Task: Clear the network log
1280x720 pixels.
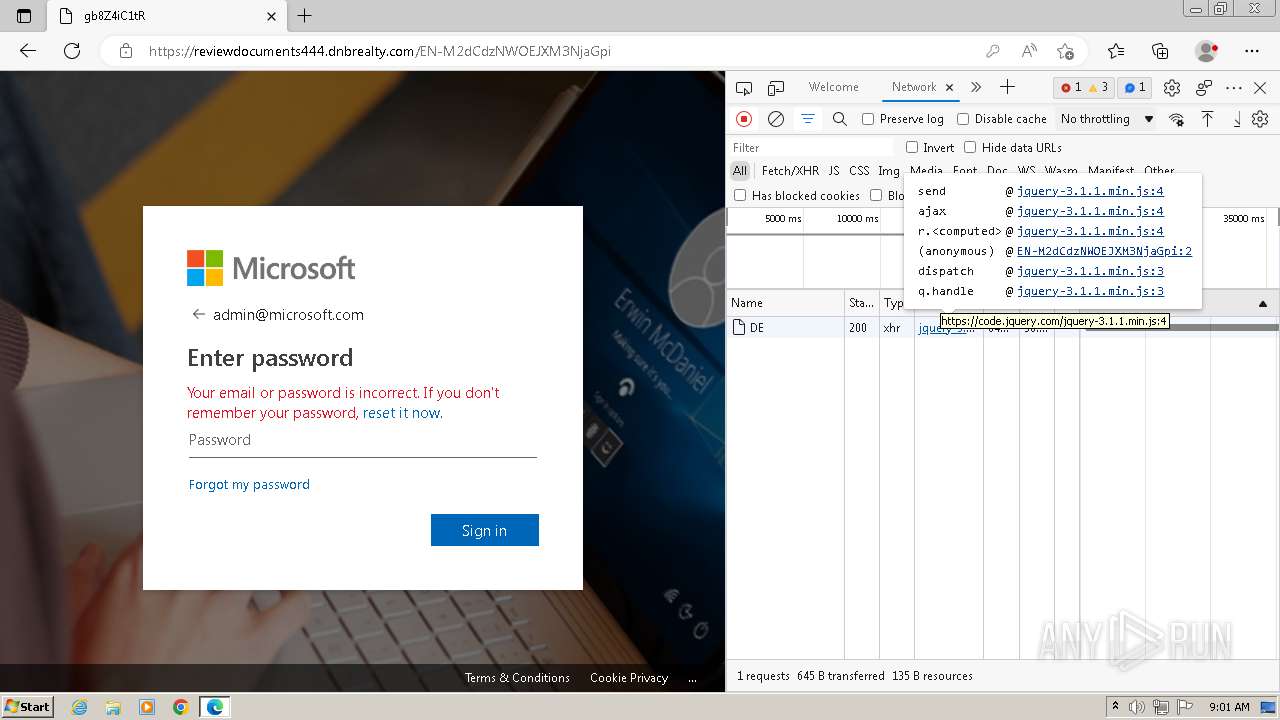Action: [775, 119]
